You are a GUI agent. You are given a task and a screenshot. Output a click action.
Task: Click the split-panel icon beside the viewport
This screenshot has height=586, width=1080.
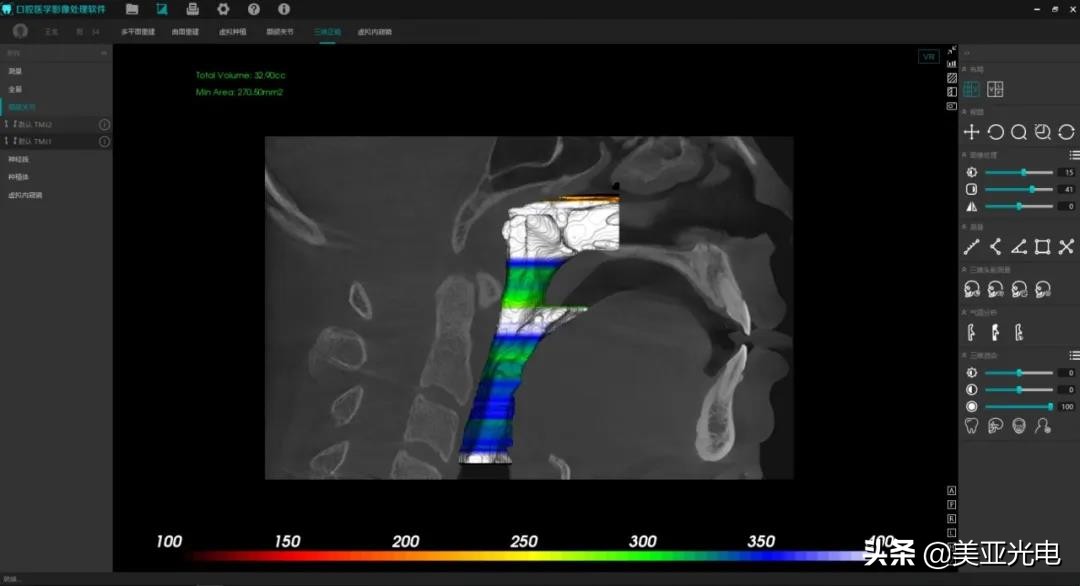tap(951, 92)
